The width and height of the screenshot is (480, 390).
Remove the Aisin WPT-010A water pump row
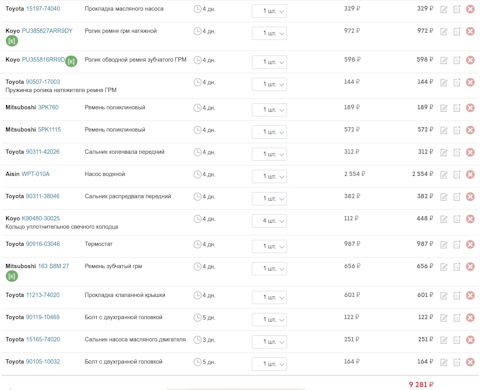(x=470, y=174)
